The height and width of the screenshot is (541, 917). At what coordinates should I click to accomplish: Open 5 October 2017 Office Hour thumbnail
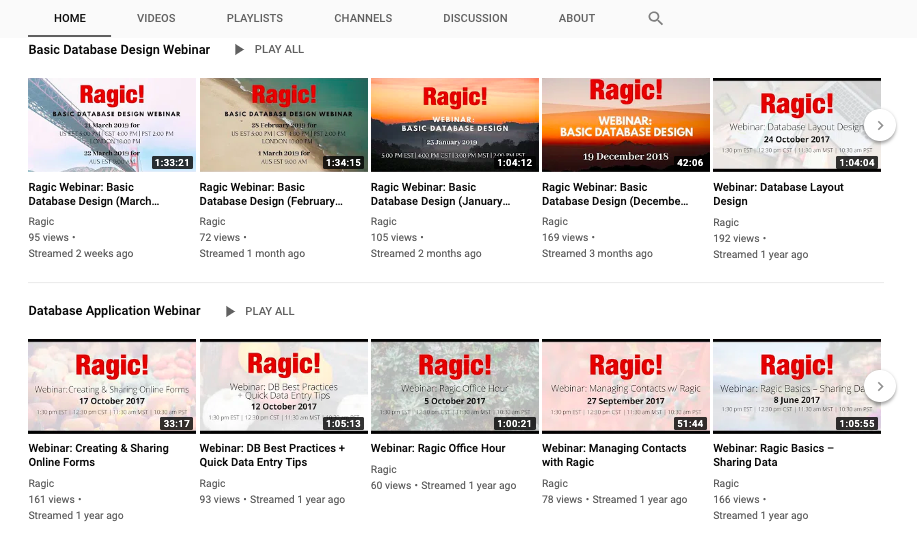point(454,386)
